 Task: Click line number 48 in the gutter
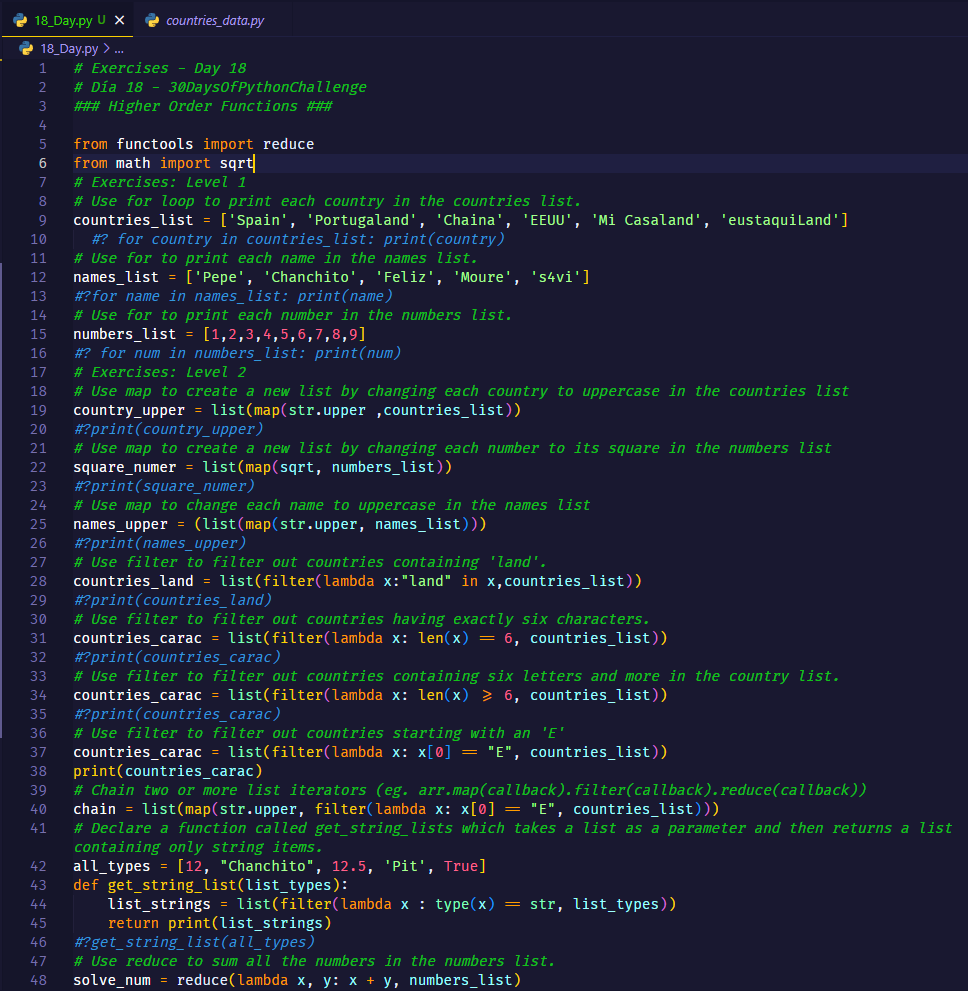[39, 980]
